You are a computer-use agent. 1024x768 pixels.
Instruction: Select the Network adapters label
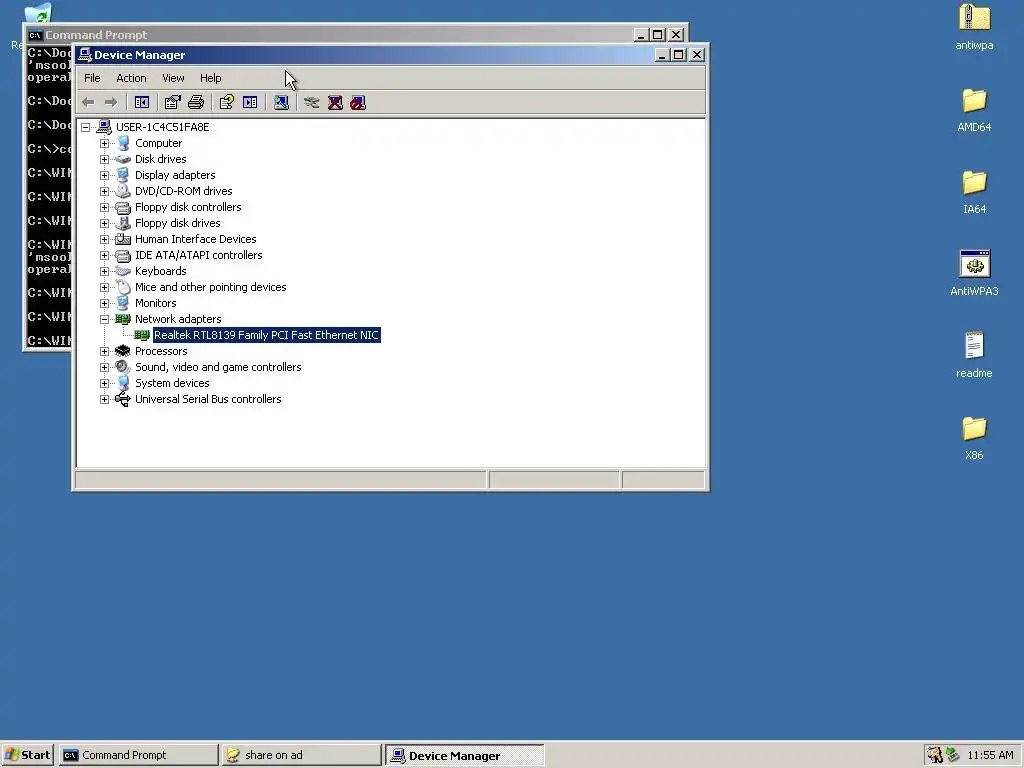(178, 319)
